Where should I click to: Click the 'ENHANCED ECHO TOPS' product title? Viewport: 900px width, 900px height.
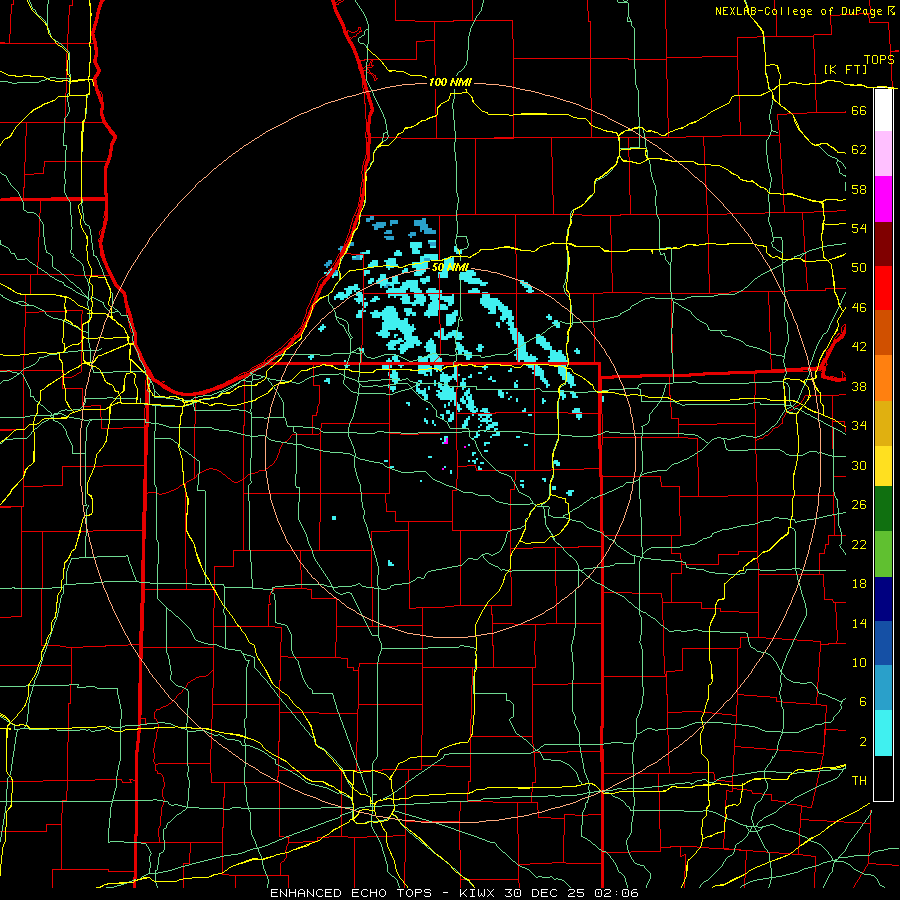pyautogui.click(x=351, y=893)
